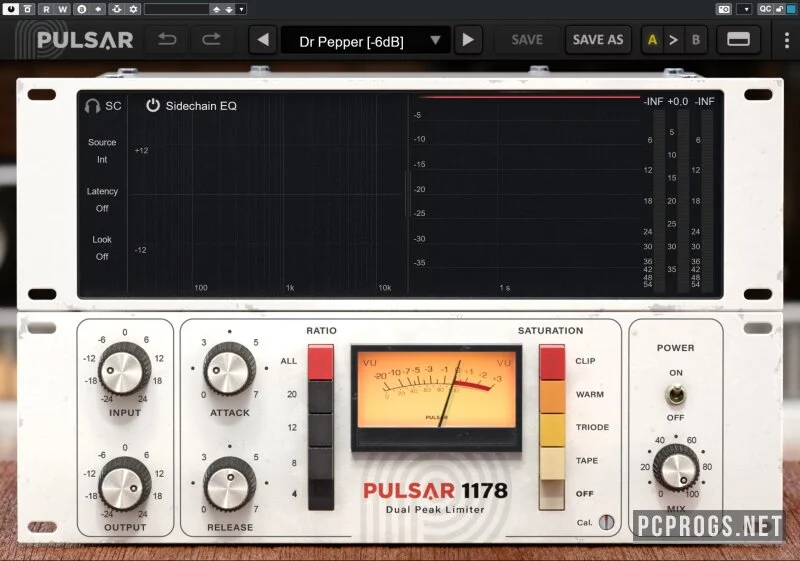Click the host snapshot camera icon

tap(724, 9)
